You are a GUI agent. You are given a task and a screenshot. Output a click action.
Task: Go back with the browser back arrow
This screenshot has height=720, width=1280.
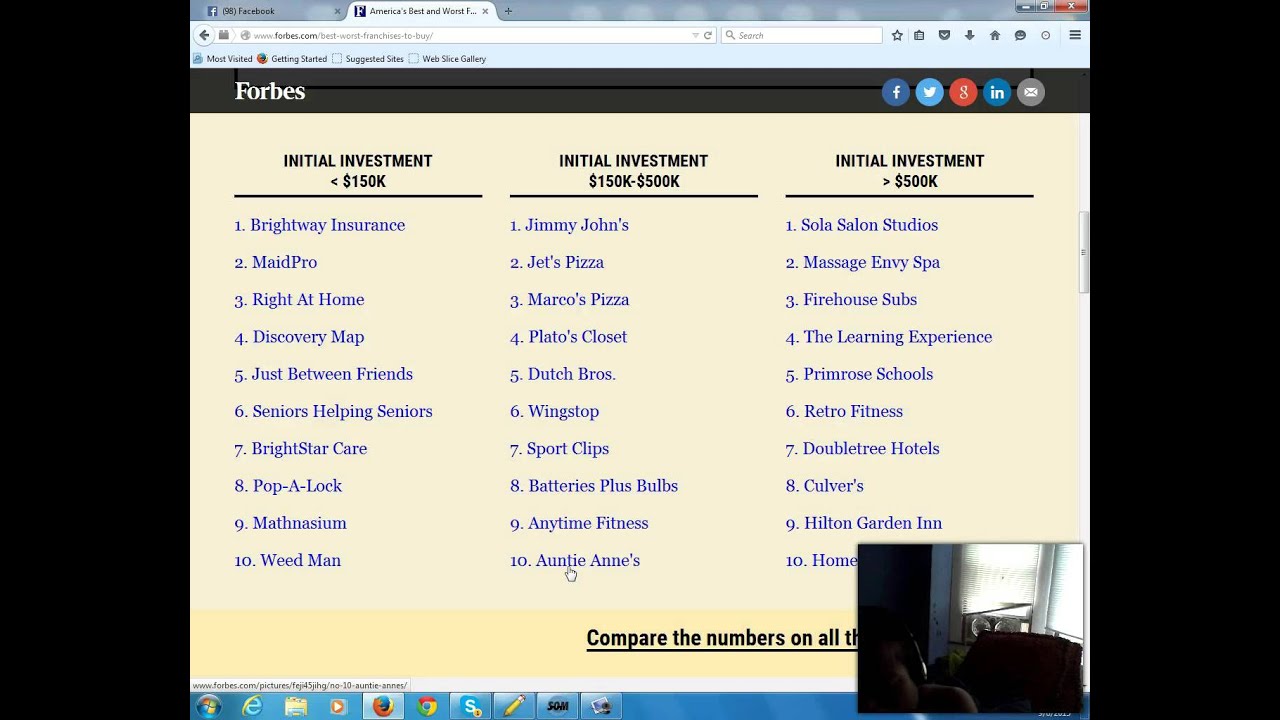(x=204, y=35)
